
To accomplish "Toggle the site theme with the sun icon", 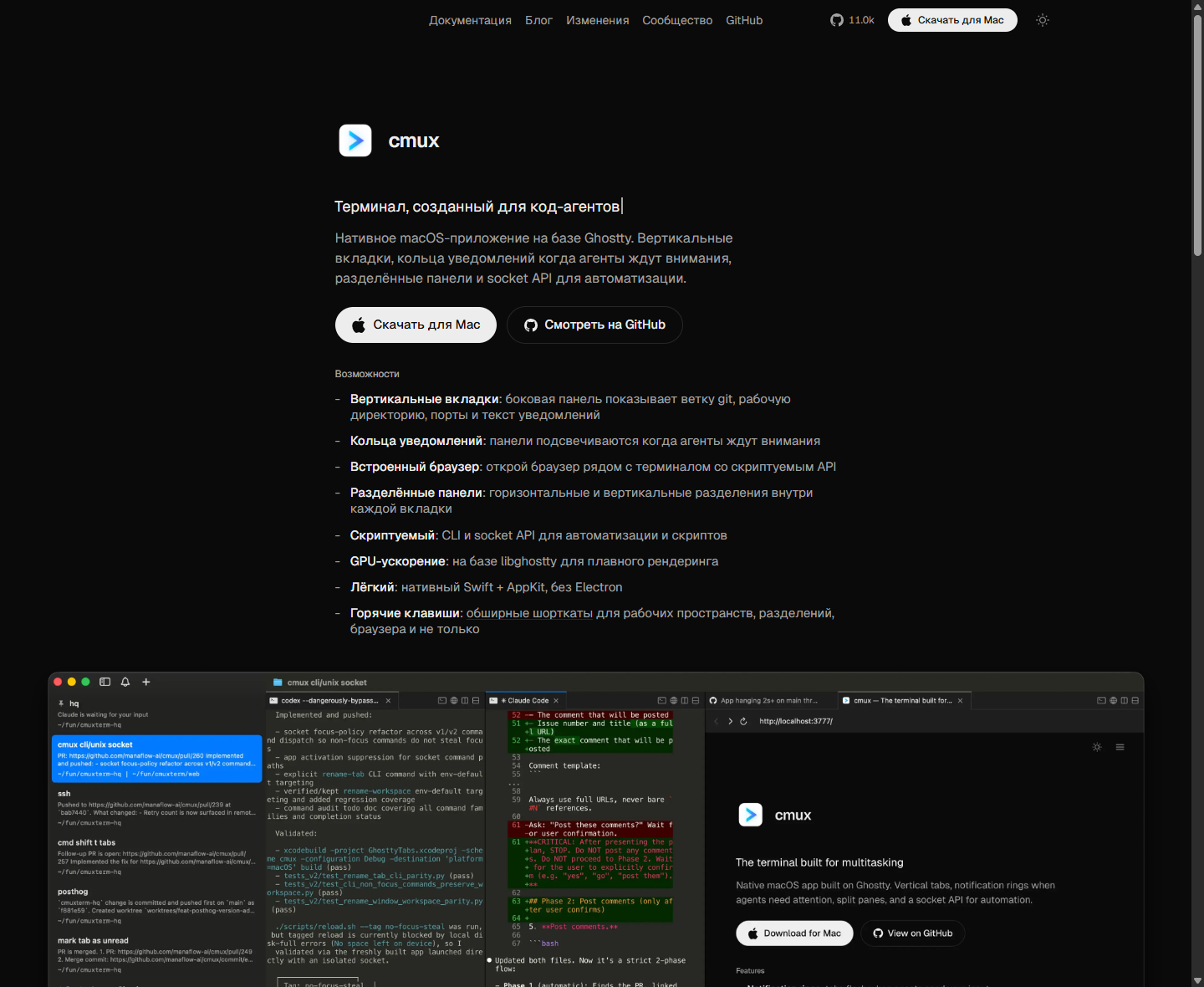I will coord(1043,20).
